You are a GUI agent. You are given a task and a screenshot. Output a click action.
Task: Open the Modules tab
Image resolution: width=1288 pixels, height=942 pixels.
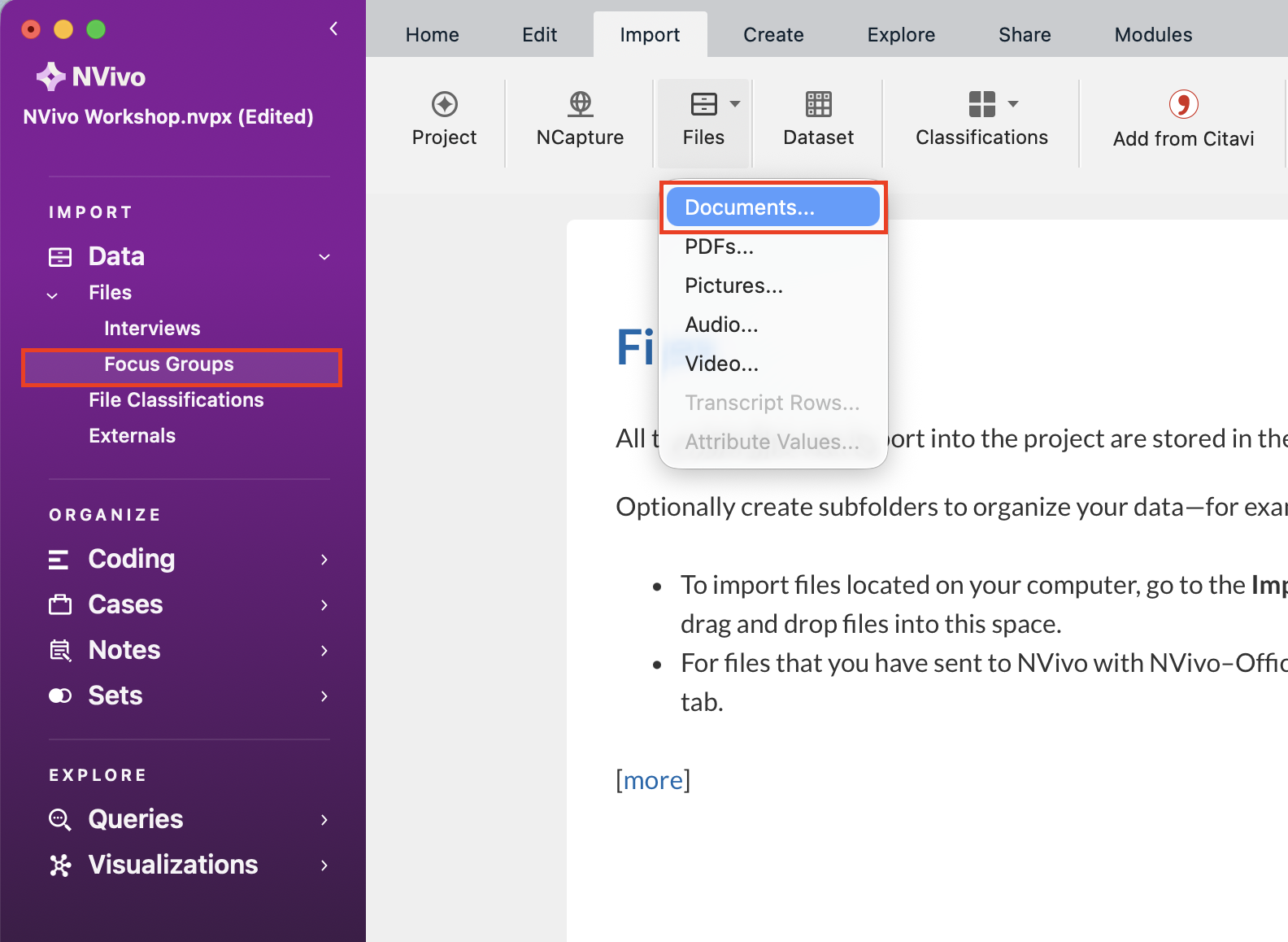[x=1153, y=35]
